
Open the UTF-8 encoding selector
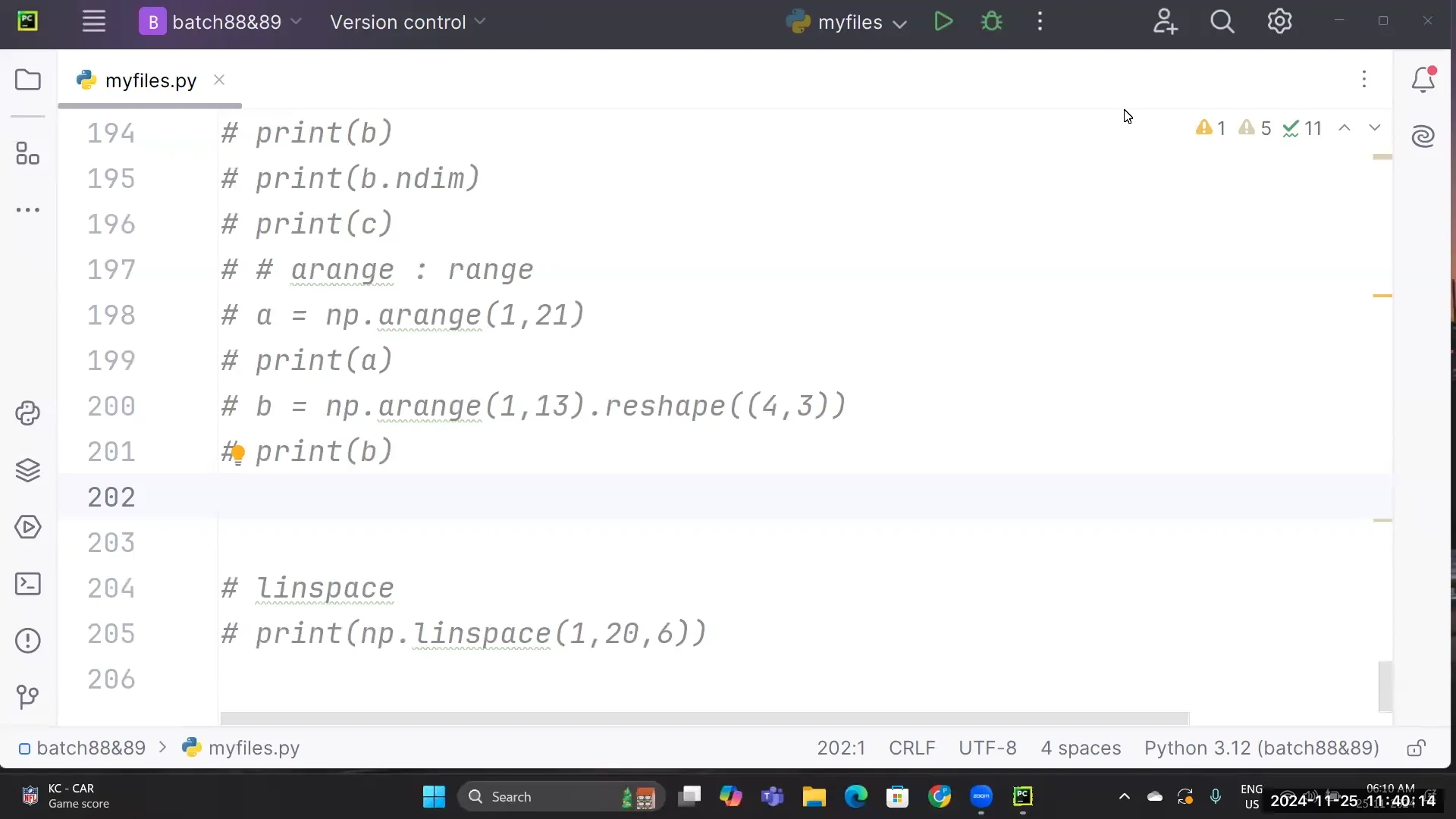tap(987, 748)
